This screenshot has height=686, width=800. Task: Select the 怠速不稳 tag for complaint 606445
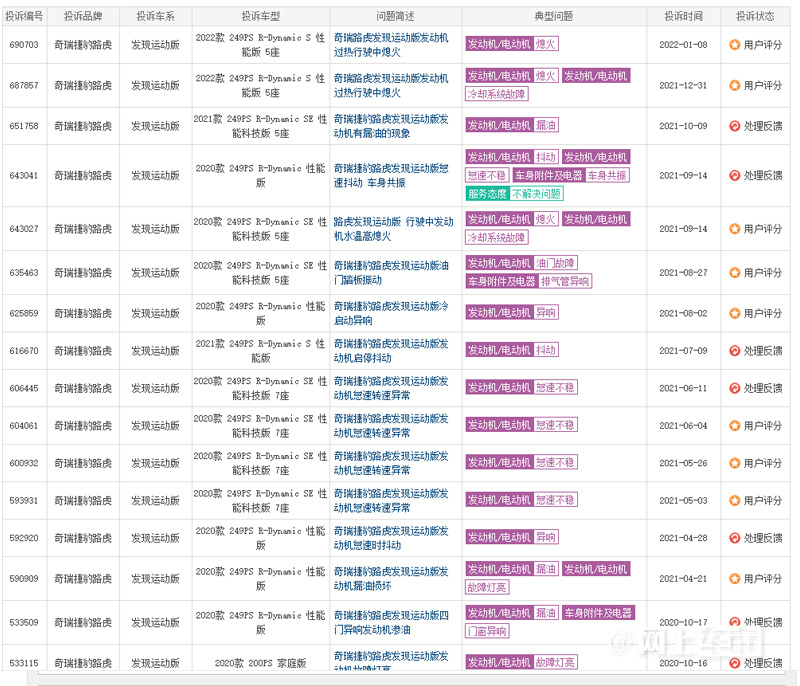point(555,387)
